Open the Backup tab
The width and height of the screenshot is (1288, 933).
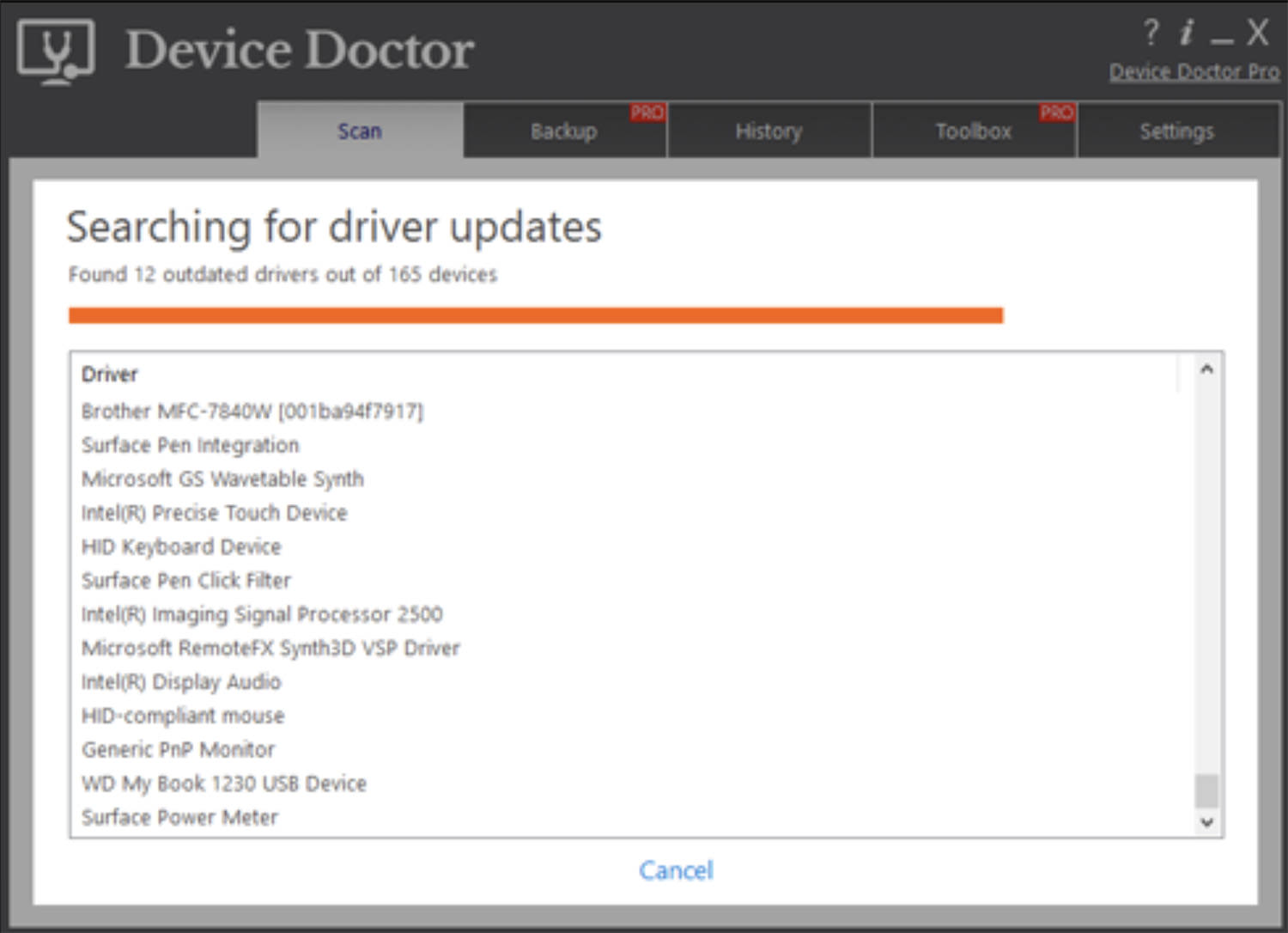(x=564, y=131)
